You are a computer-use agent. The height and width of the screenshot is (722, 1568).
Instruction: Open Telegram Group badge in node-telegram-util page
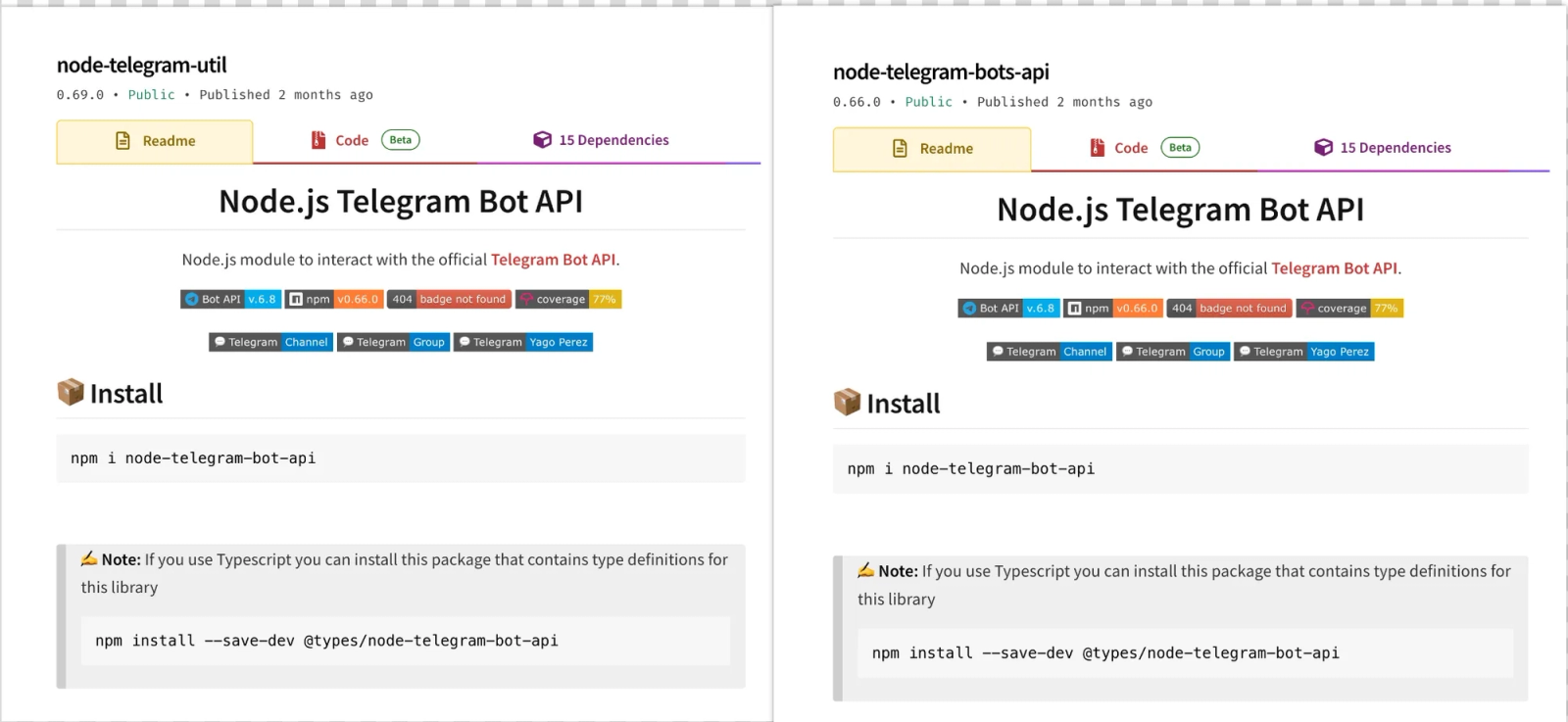coord(393,342)
